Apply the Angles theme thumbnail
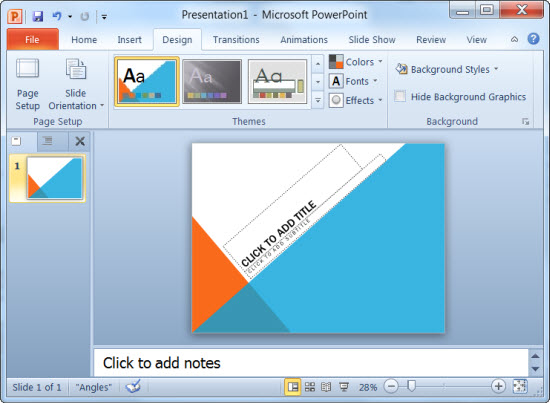This screenshot has height=403, width=550. coord(147,81)
